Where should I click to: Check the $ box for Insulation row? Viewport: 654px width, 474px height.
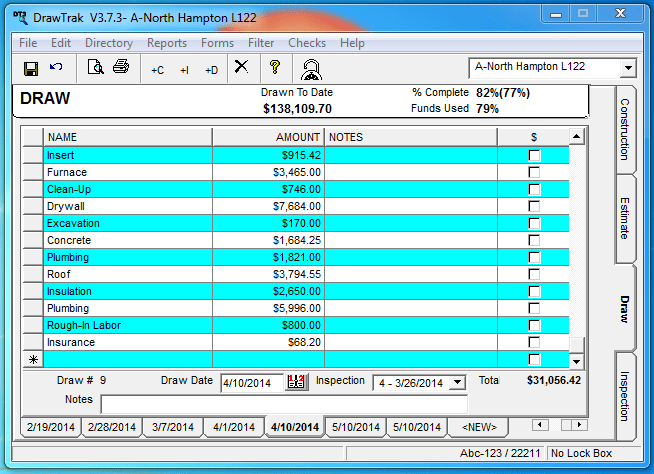534,291
